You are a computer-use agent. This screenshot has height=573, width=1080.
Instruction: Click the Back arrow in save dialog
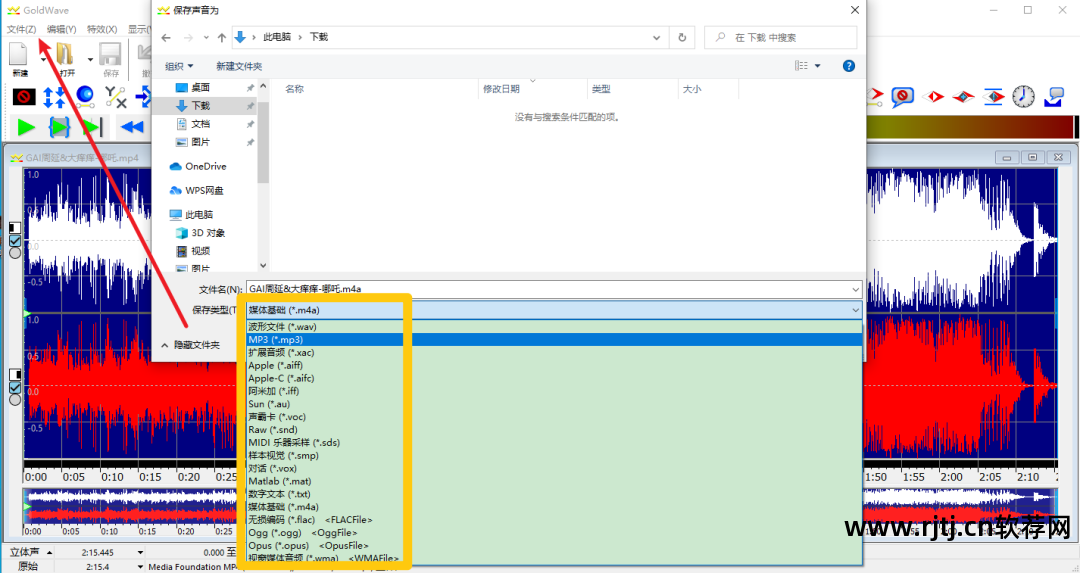[166, 38]
